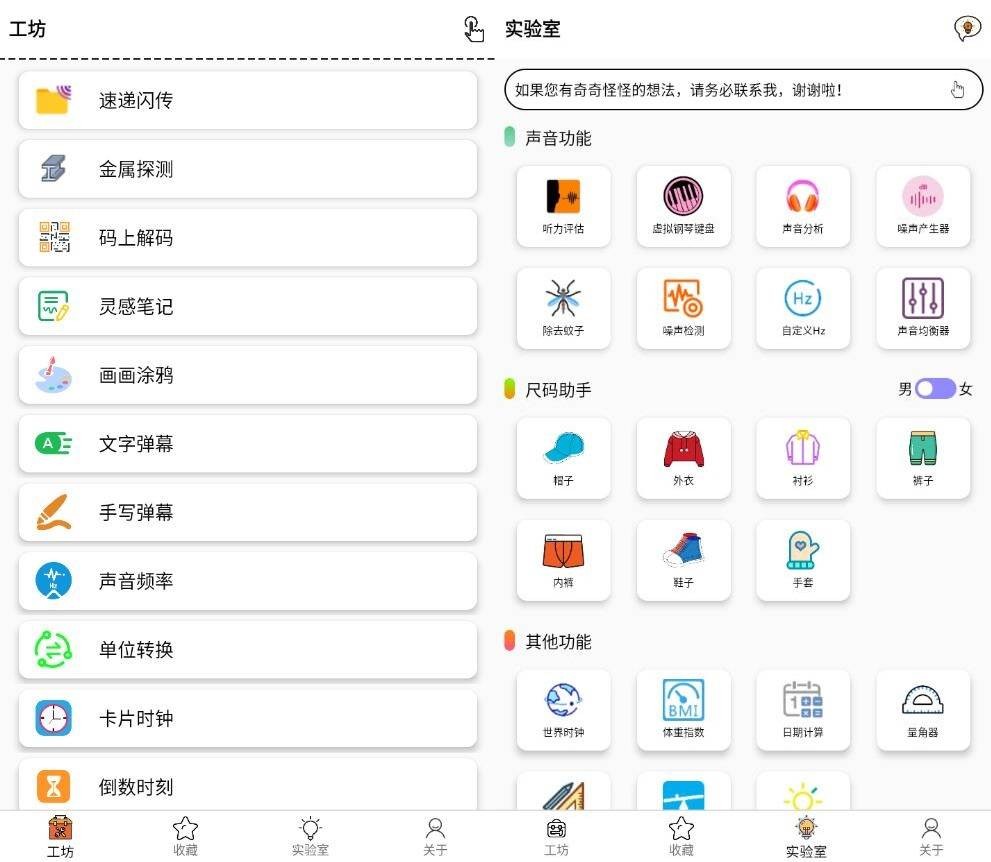Switch to 实验室 tab in left panel
991x862 pixels.
pos(310,836)
